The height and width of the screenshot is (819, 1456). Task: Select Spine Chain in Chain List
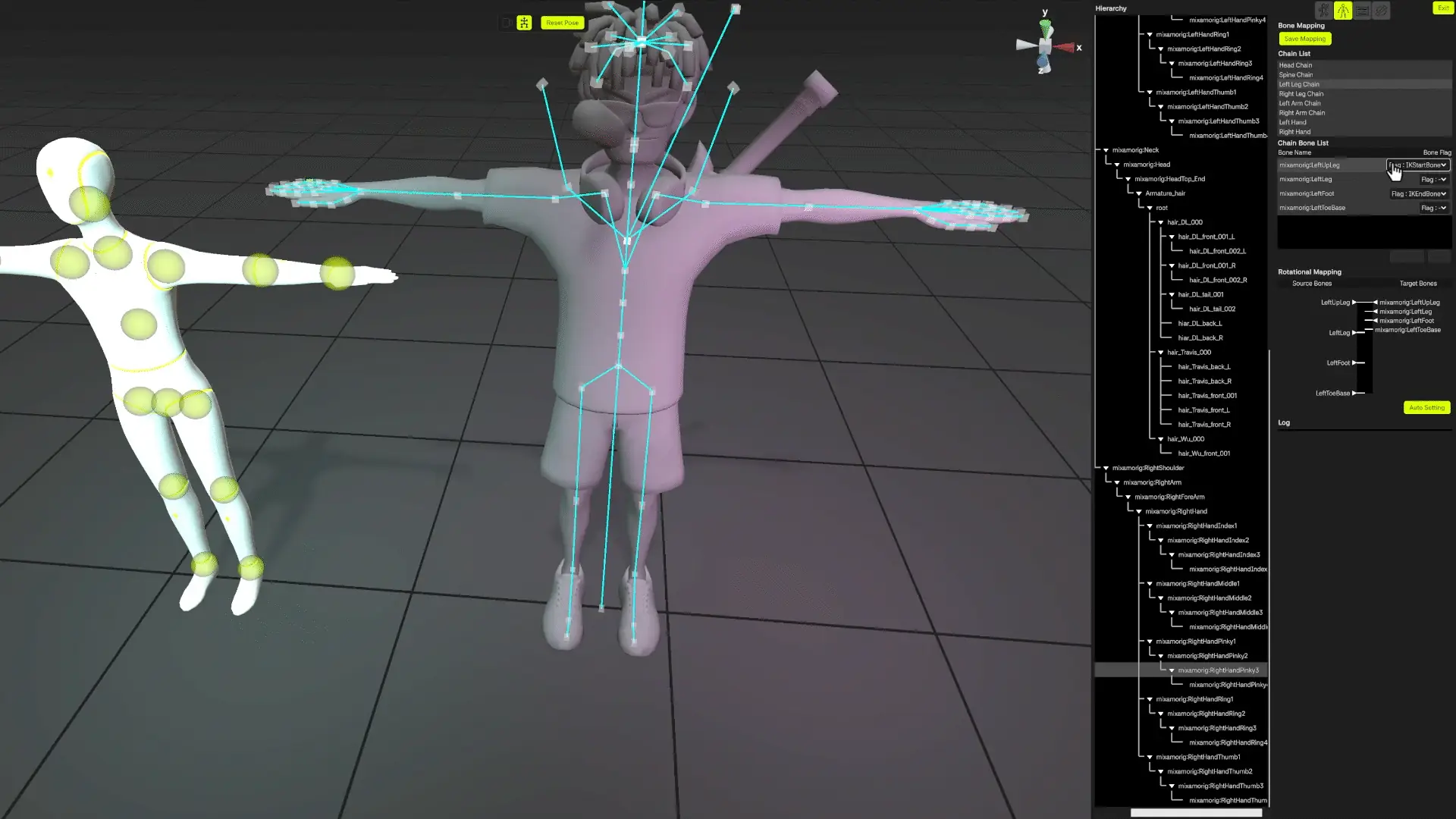click(x=1296, y=75)
